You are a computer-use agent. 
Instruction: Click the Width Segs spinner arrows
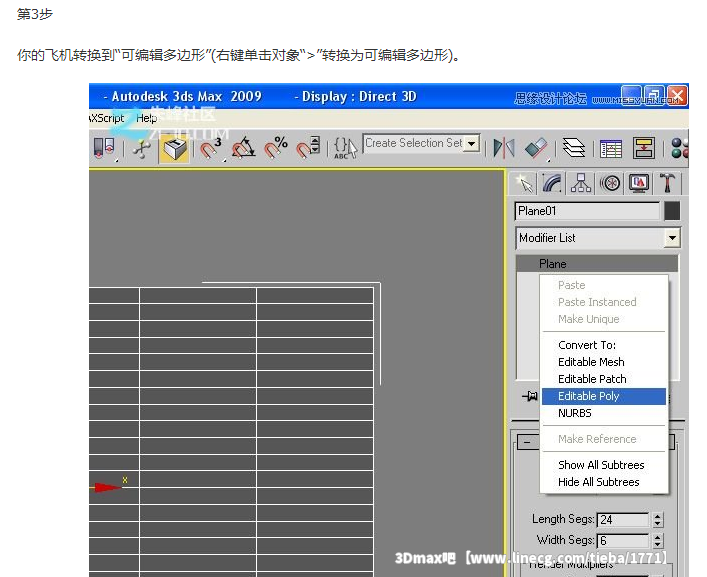[x=658, y=540]
